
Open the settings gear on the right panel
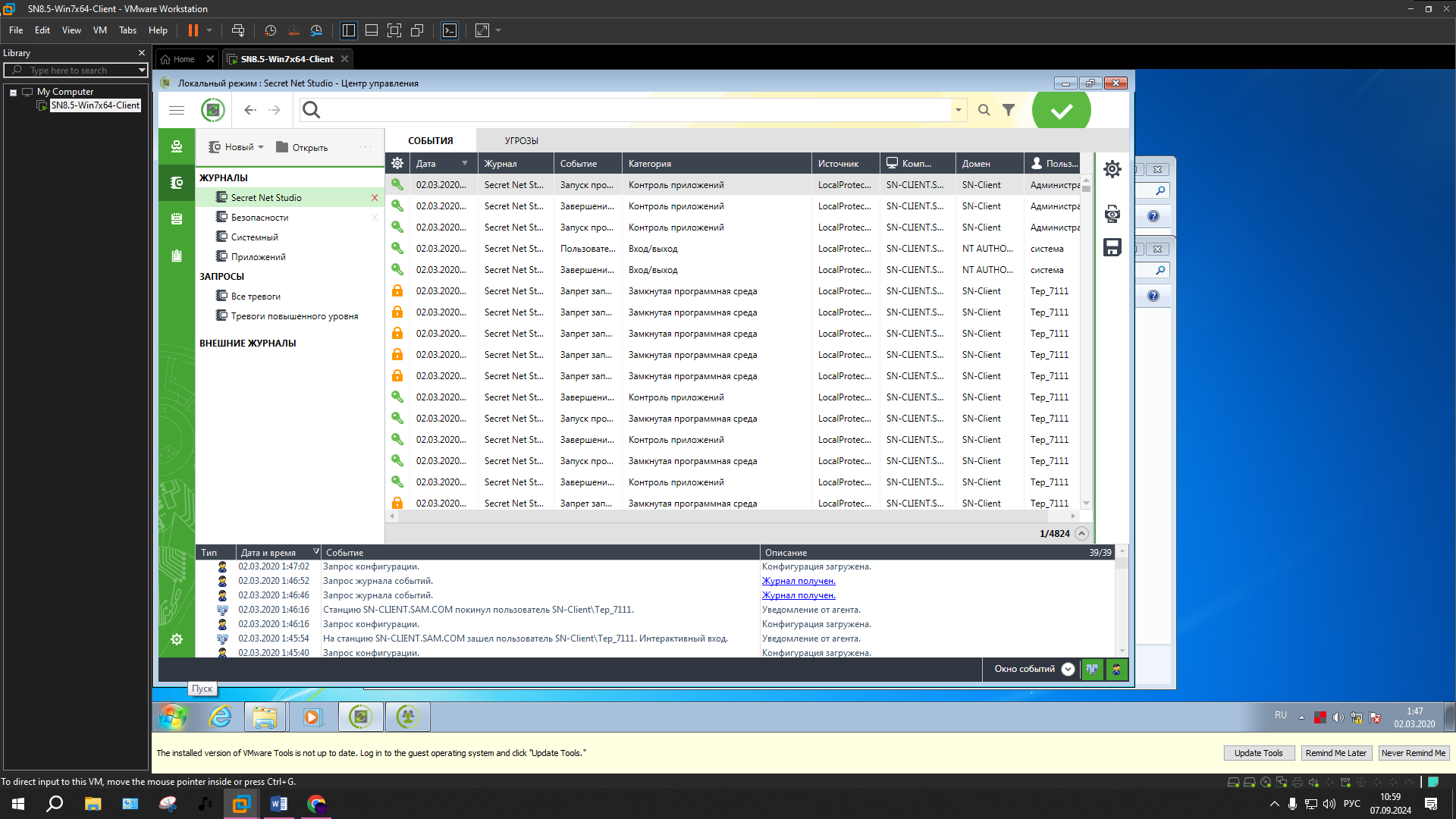[x=1112, y=169]
